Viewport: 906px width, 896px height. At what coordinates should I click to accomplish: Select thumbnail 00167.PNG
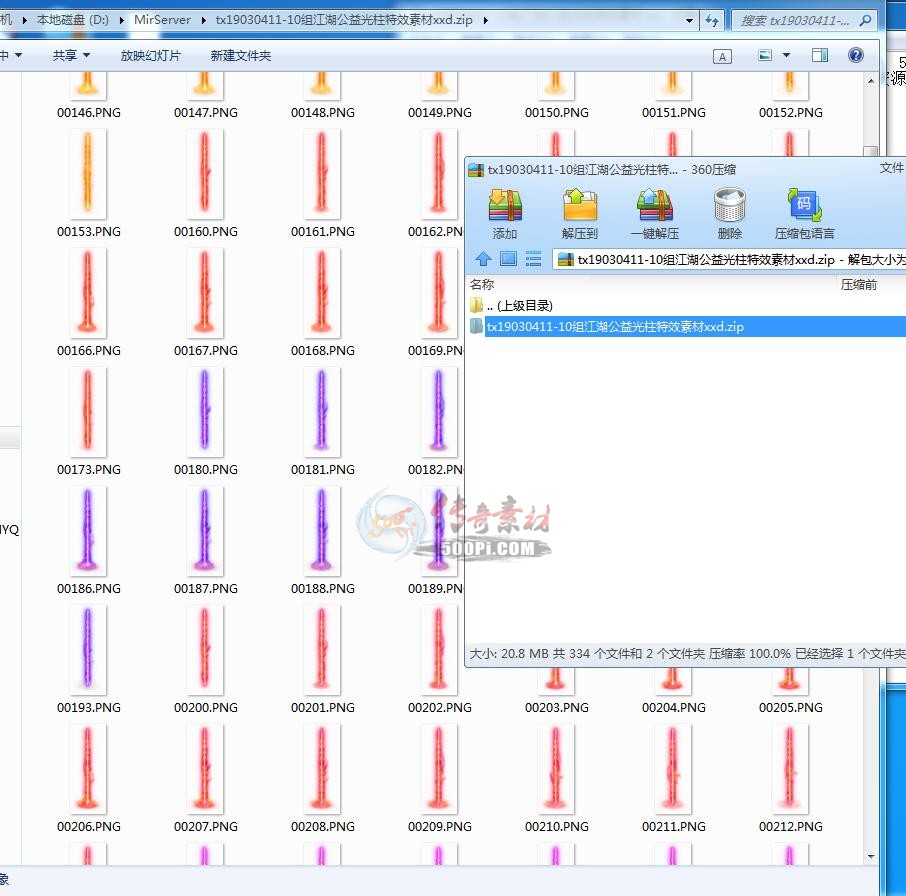click(x=205, y=292)
